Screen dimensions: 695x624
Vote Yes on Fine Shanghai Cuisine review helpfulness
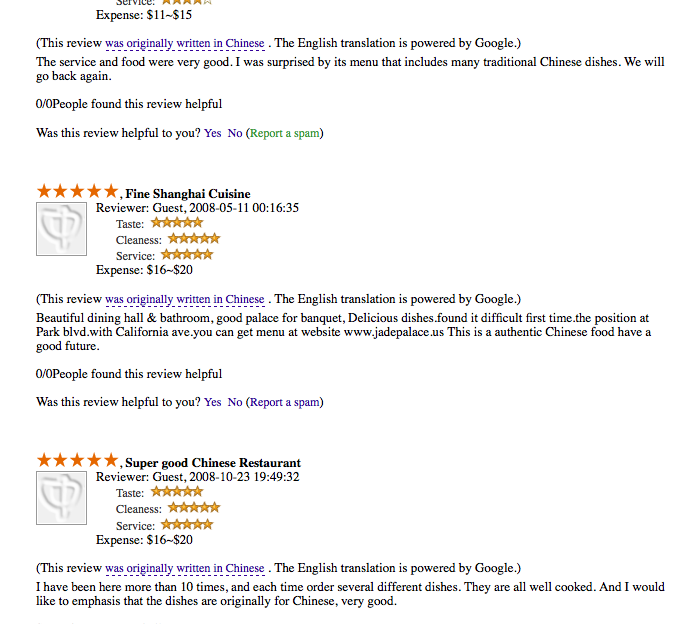point(212,402)
